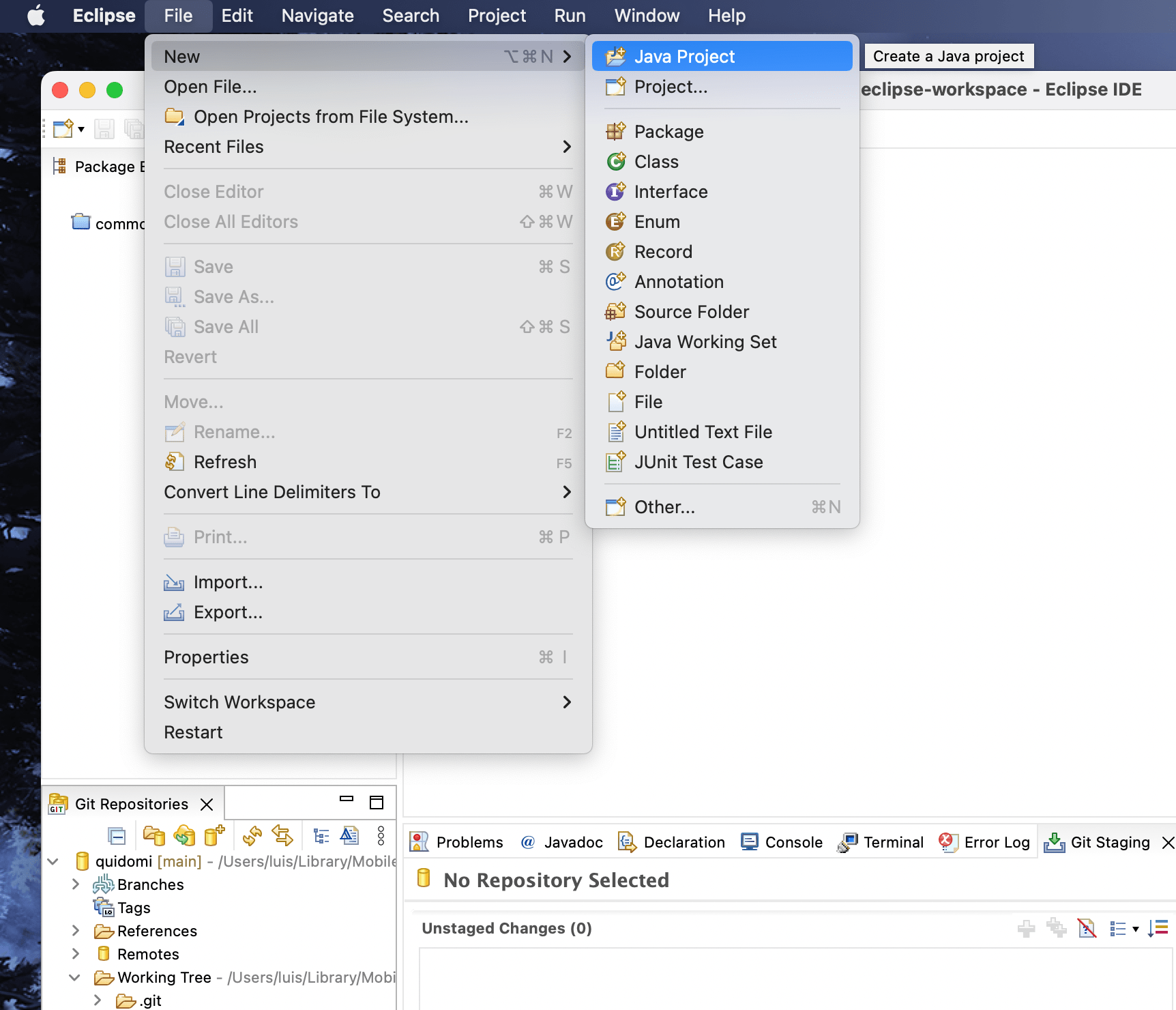This screenshot has height=1010, width=1176.
Task: Expand the .git folder node
Action: [x=98, y=1000]
